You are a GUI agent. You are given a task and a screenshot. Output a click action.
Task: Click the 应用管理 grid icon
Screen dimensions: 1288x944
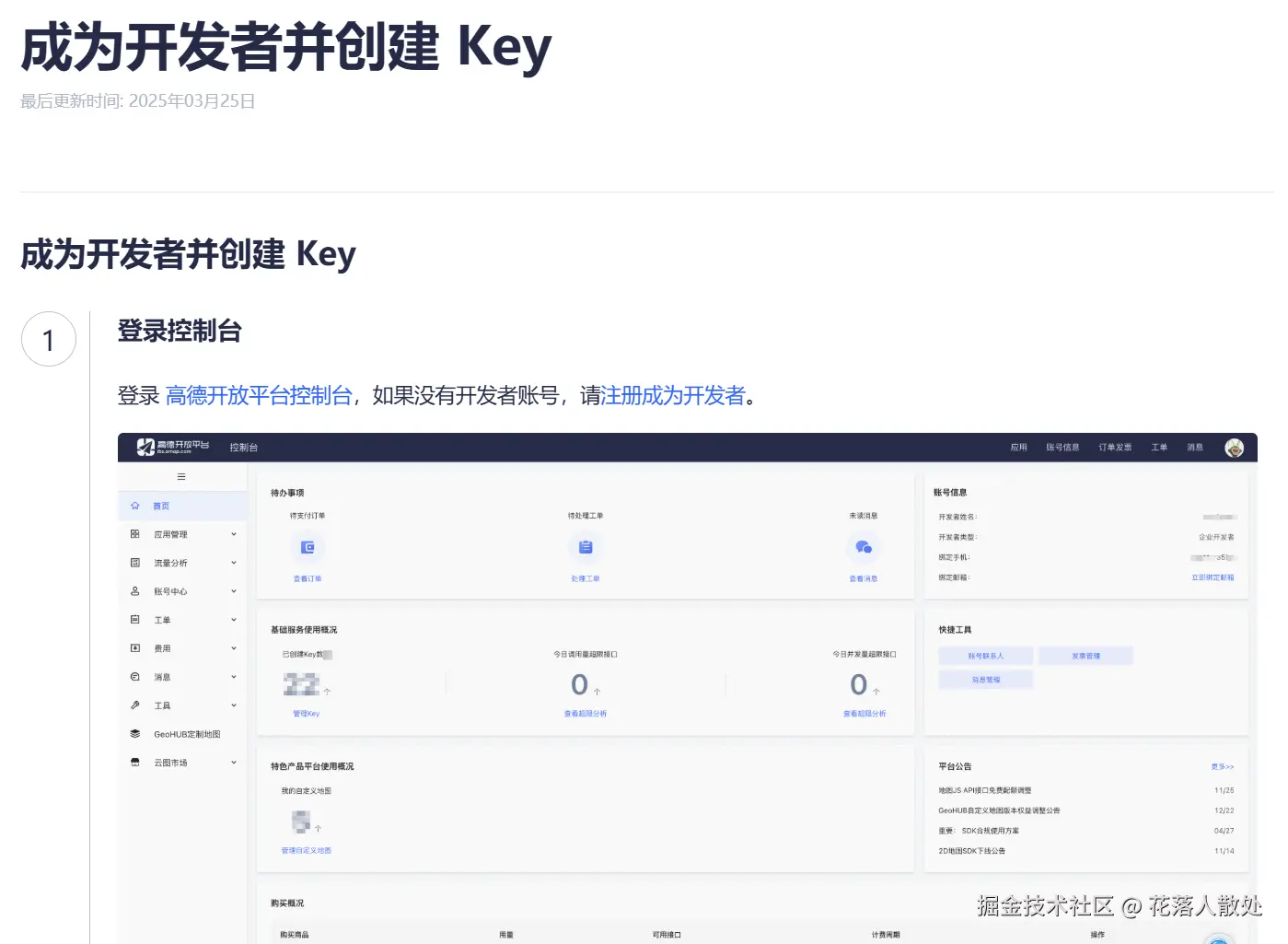[x=135, y=534]
